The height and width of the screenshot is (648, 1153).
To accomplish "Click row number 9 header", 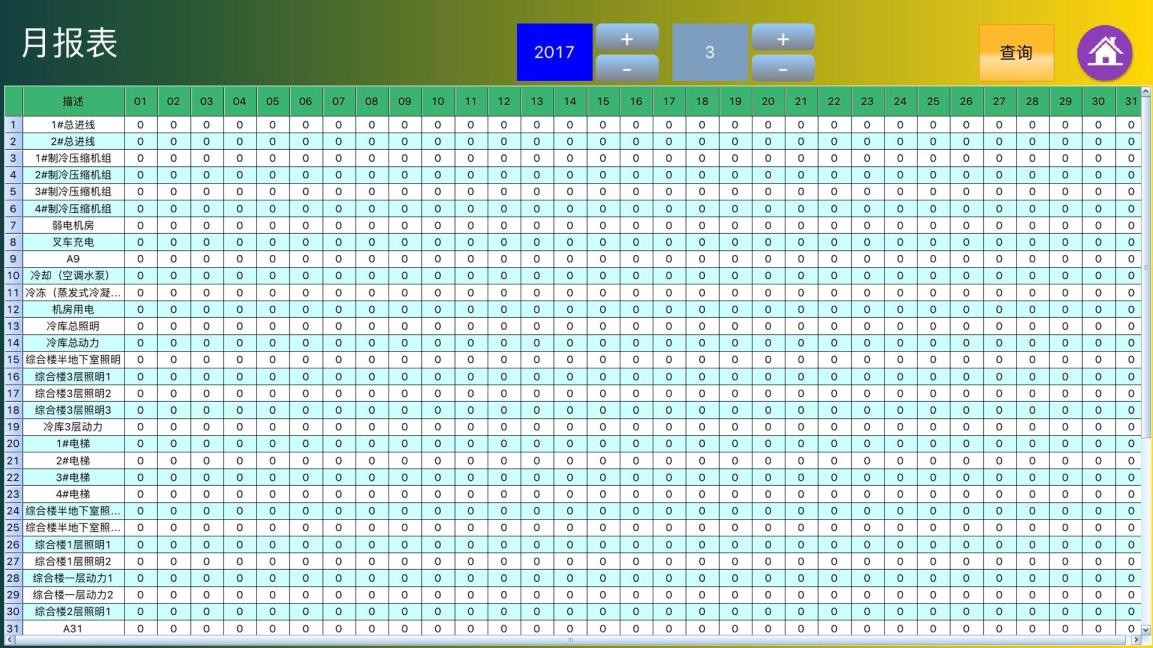I will tap(13, 259).
